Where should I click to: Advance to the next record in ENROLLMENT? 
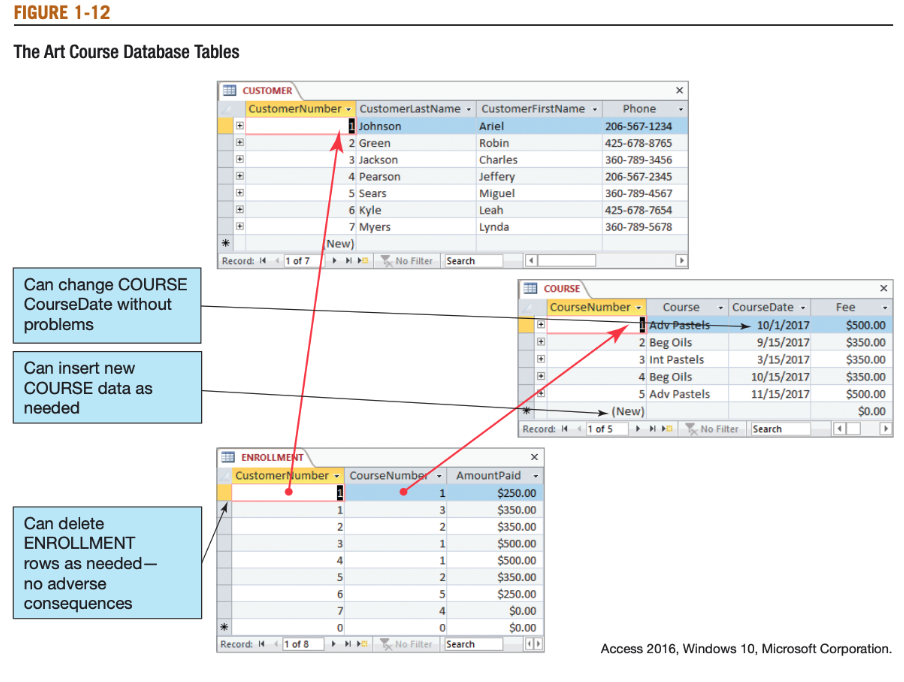pos(333,644)
